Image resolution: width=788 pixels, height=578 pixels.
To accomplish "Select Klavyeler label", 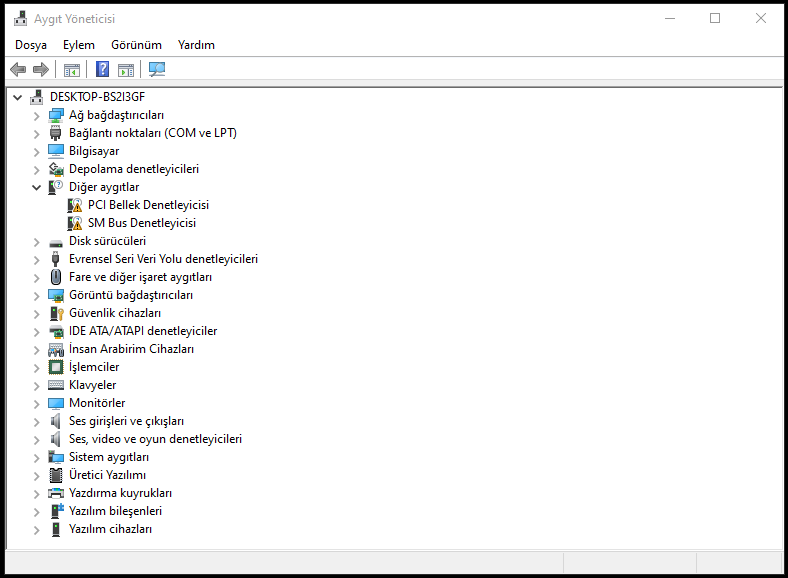I will [92, 385].
